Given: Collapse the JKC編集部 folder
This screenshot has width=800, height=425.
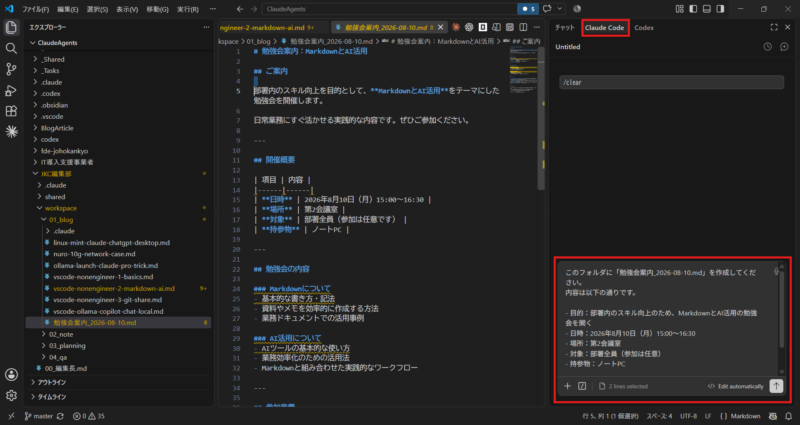Looking at the screenshot, I should point(35,174).
